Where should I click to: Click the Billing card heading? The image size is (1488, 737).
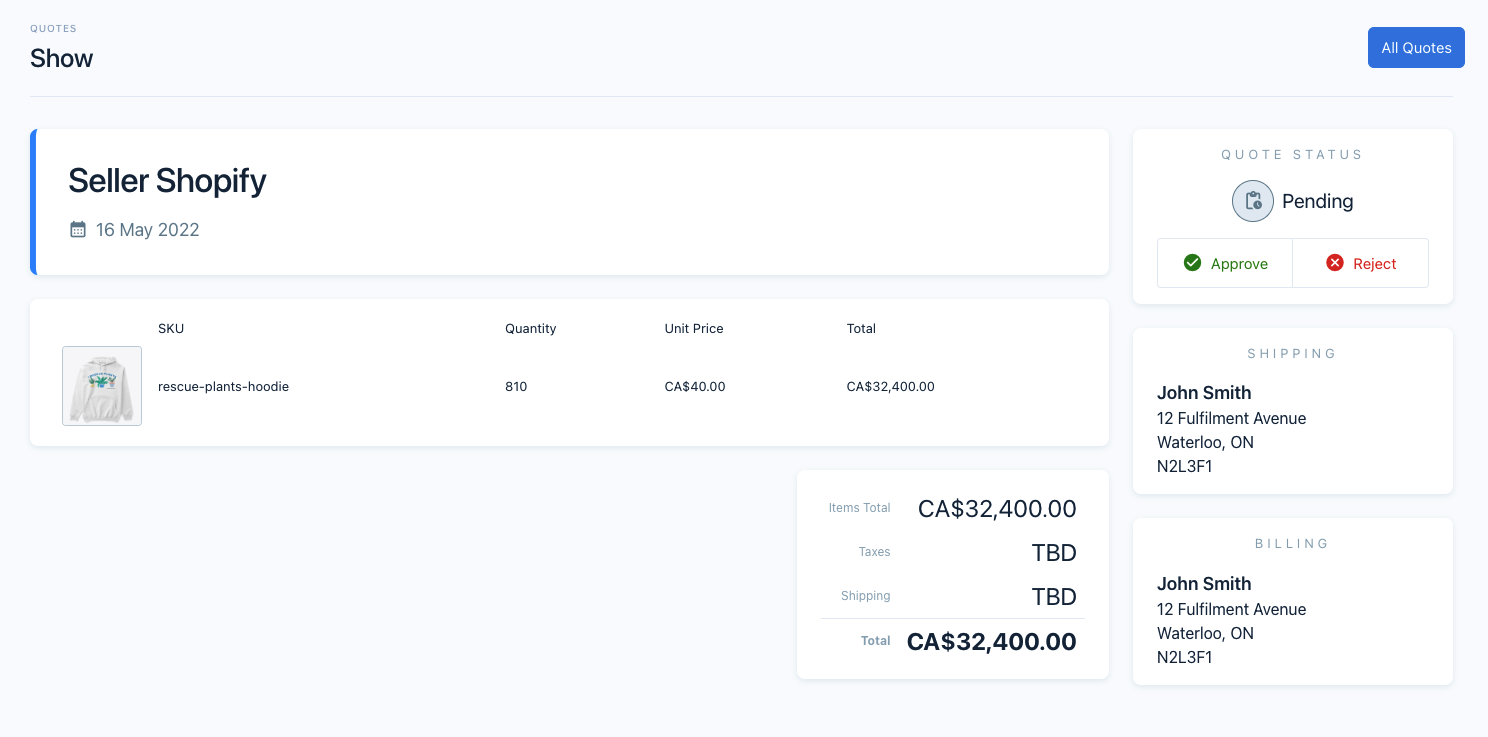click(x=1292, y=544)
